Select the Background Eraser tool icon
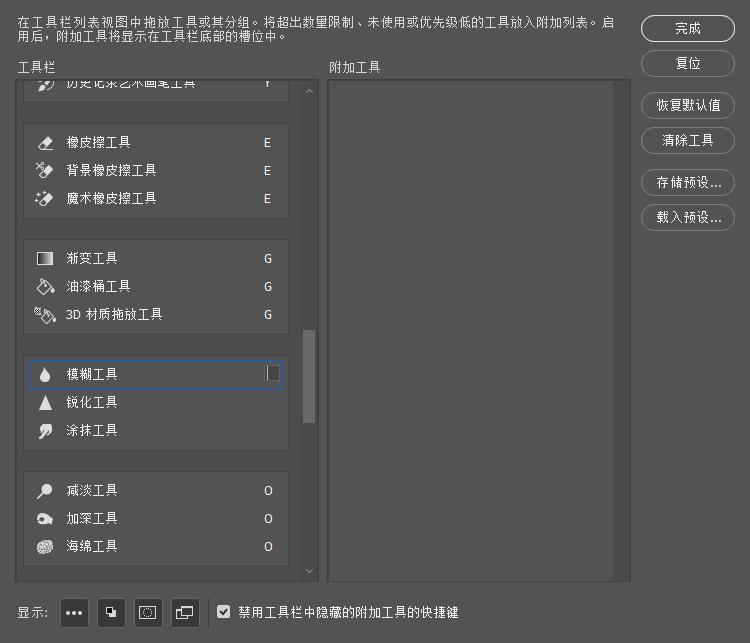The image size is (750, 643). (x=44, y=170)
